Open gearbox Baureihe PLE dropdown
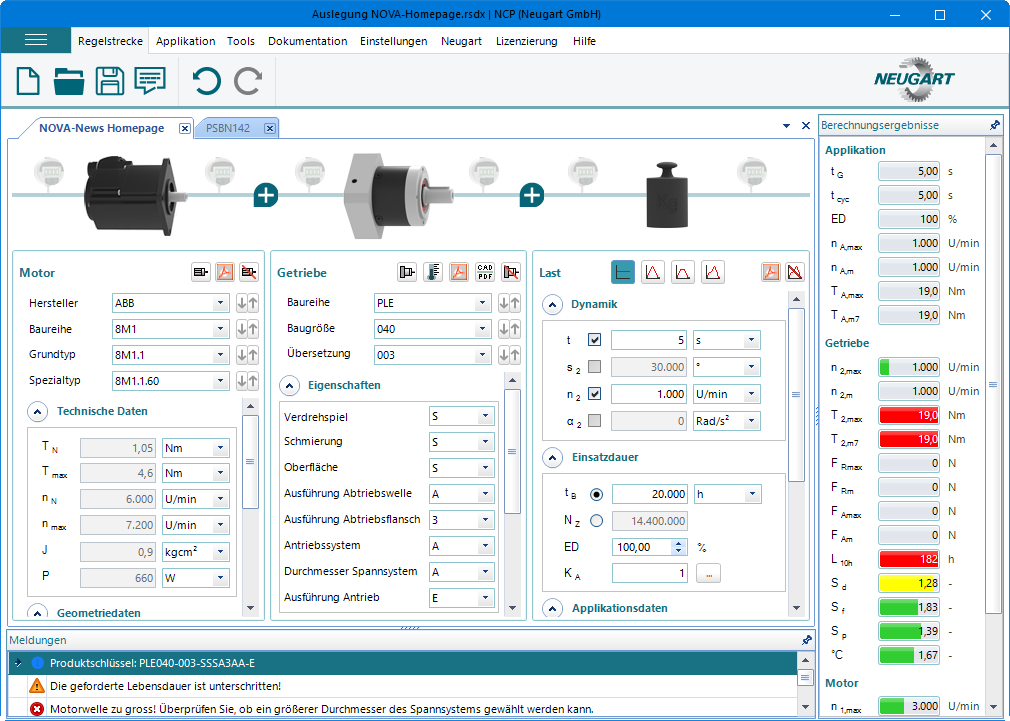This screenshot has height=721, width=1010. click(x=482, y=303)
